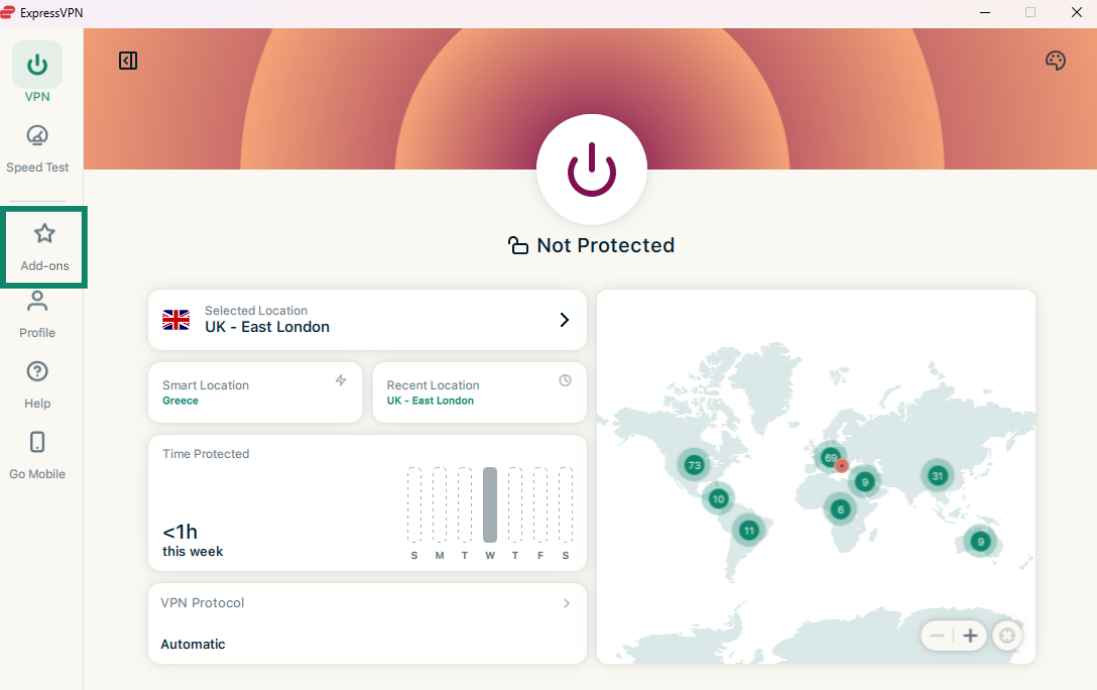
Task: Open Speed Test from sidebar
Action: (37, 148)
